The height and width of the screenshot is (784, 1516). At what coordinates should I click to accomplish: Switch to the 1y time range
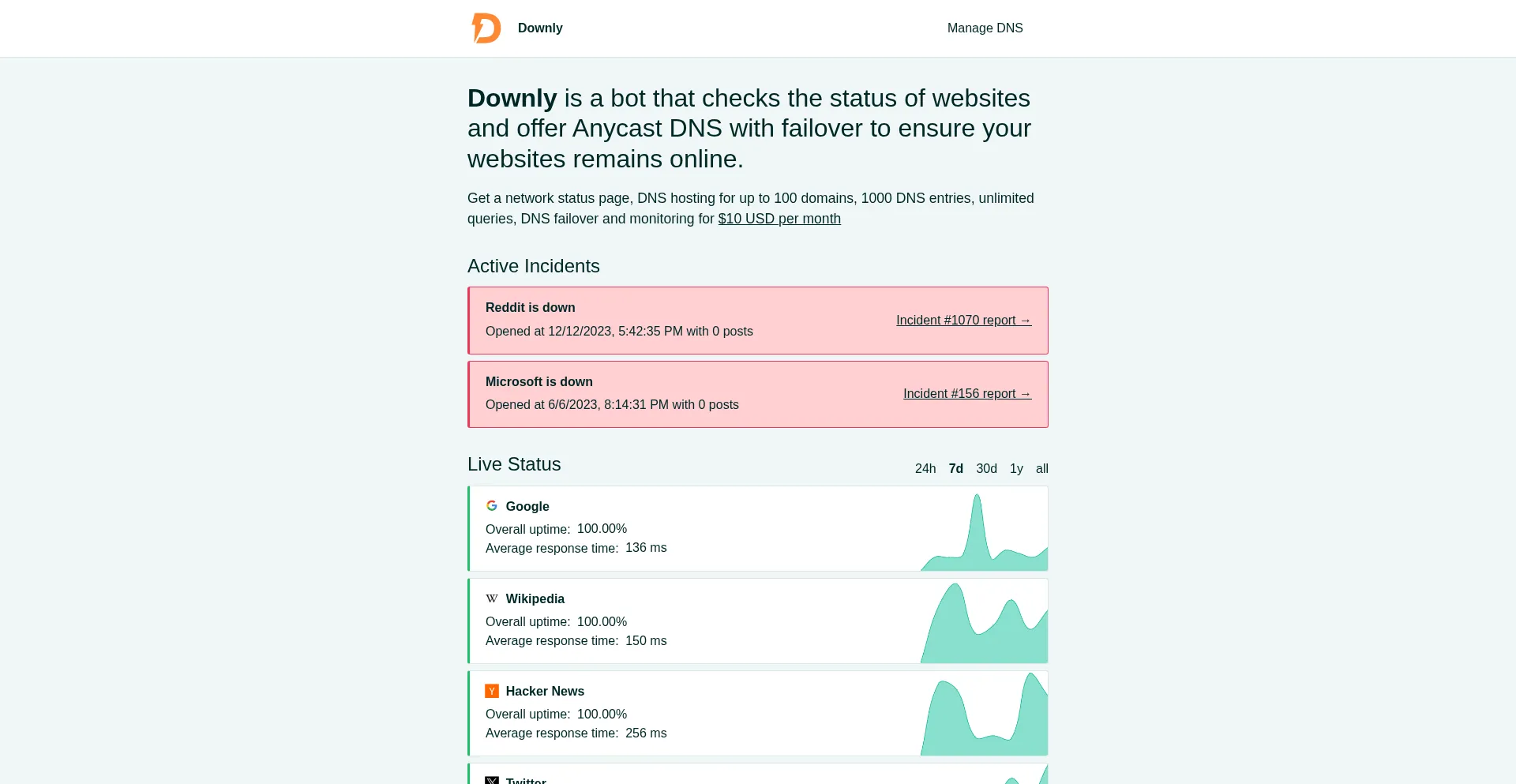pos(1016,469)
